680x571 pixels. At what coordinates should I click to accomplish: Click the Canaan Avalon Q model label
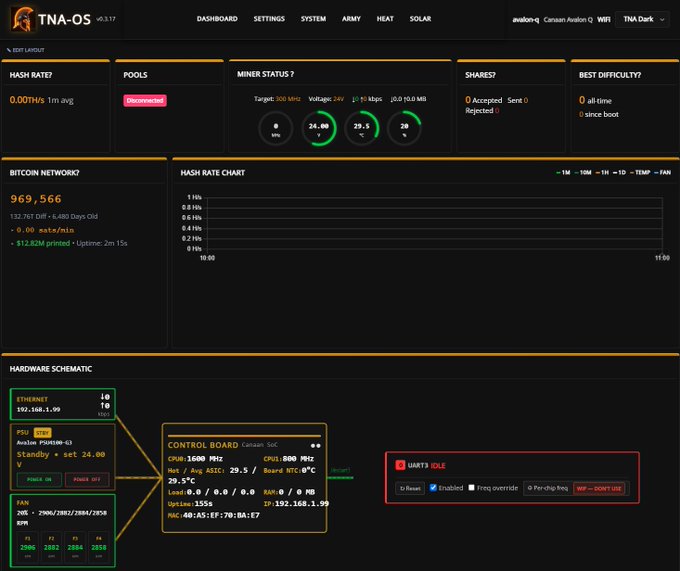[x=568, y=20]
